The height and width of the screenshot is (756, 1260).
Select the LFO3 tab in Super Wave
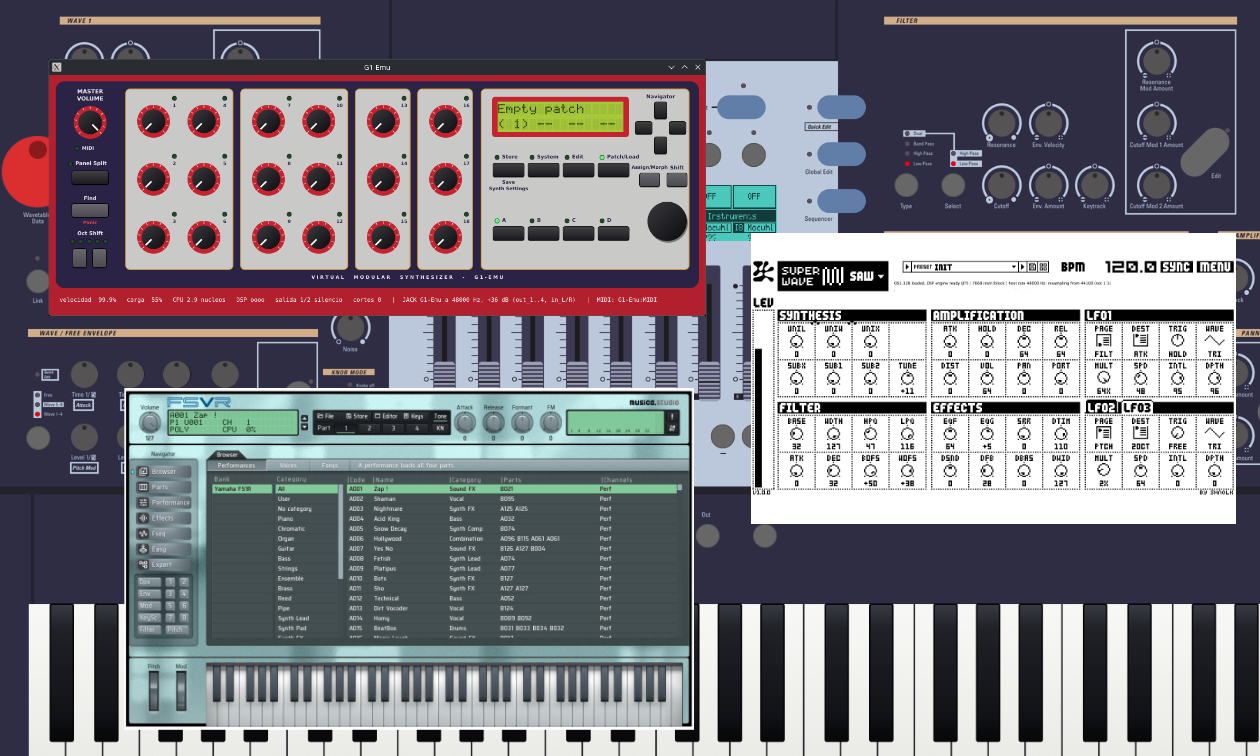coord(1136,407)
